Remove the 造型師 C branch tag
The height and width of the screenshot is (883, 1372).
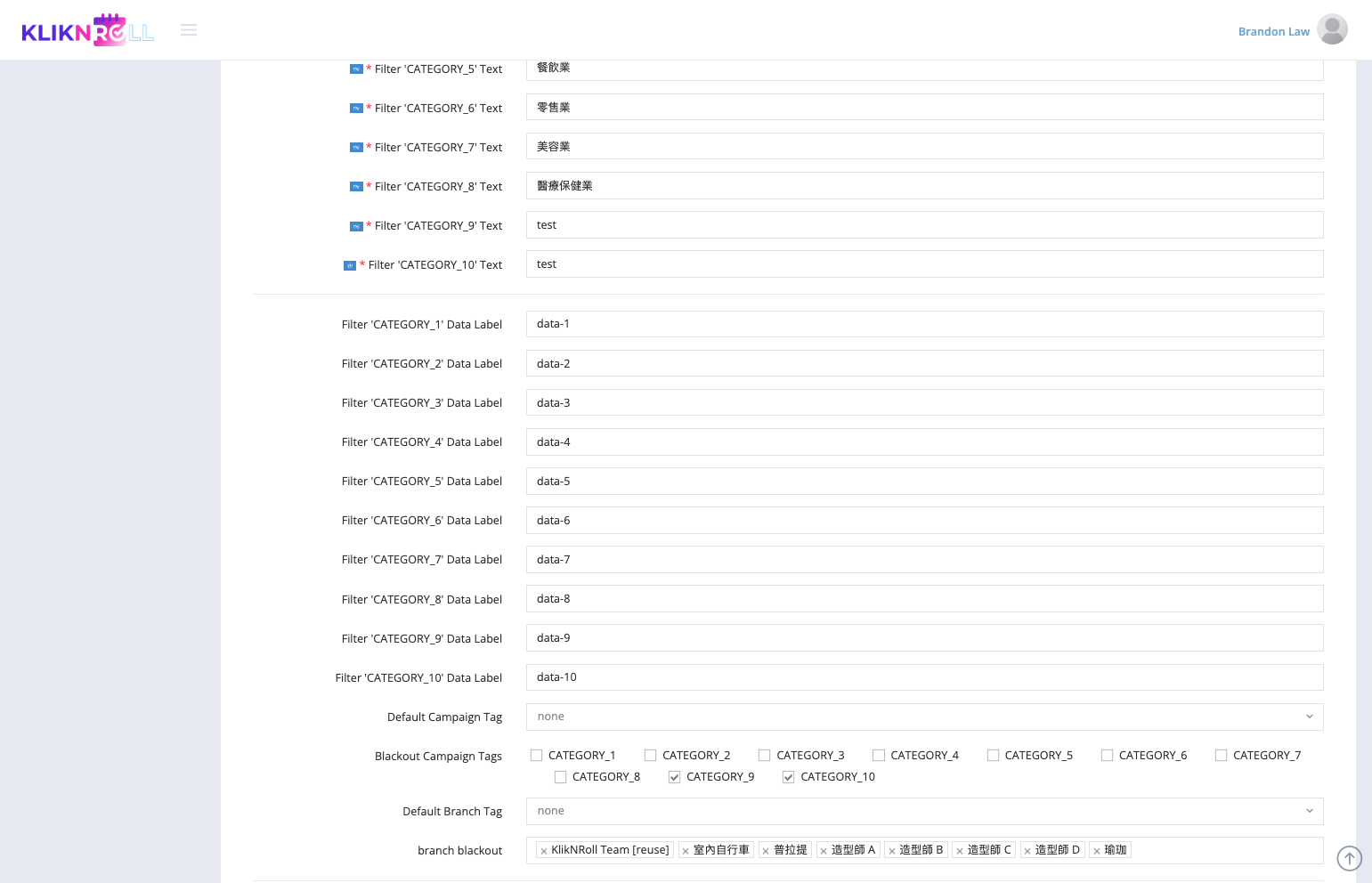click(960, 851)
